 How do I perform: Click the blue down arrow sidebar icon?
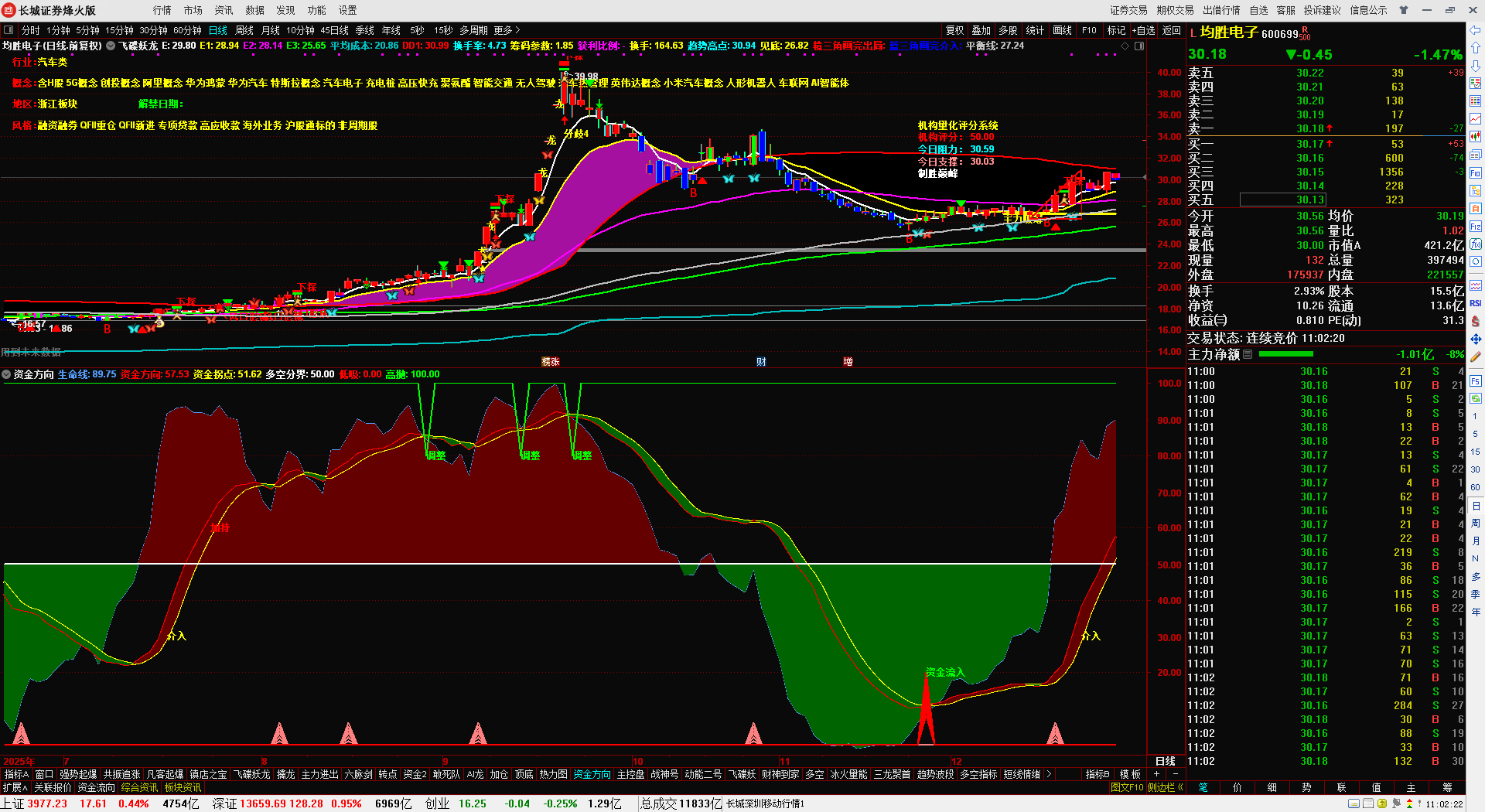pos(1476,64)
